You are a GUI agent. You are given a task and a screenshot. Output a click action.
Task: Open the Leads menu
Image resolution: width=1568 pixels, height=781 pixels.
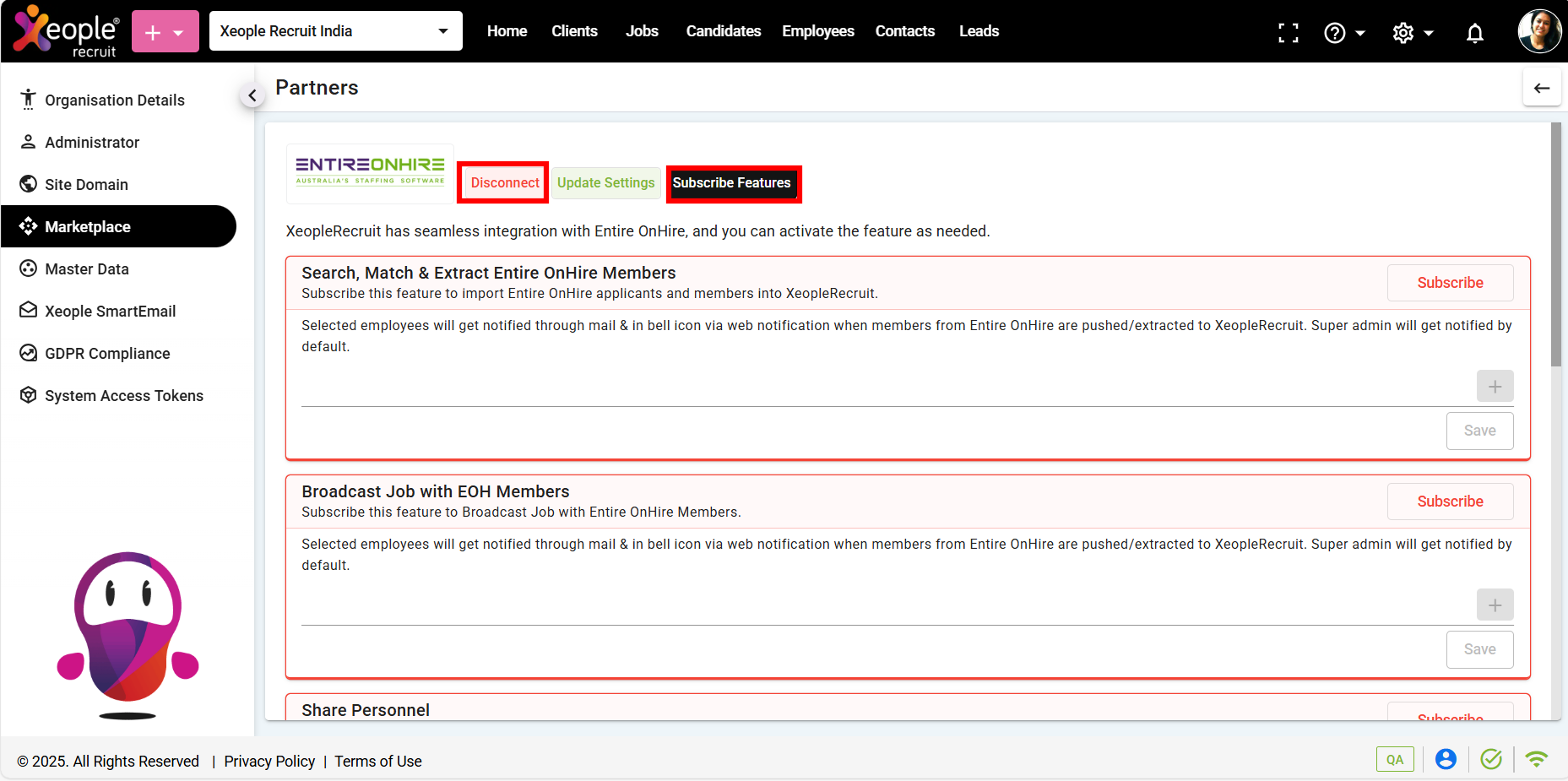pos(979,31)
